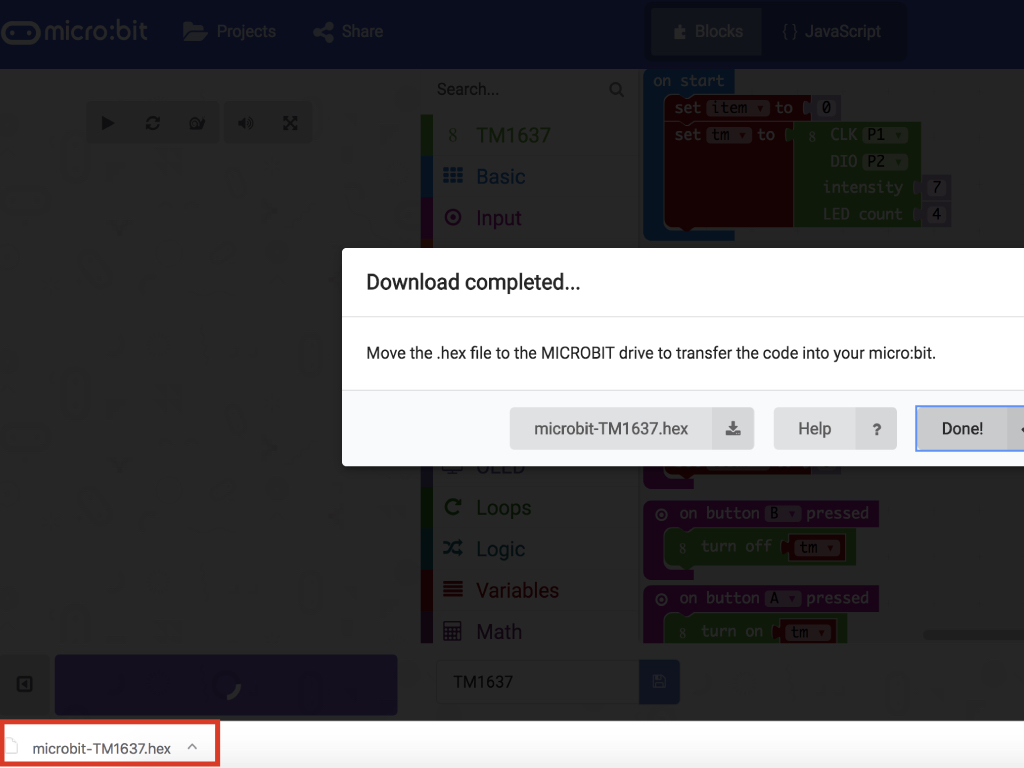Click the download arrow icon in dialog
The width and height of the screenshot is (1024, 768).
click(733, 428)
